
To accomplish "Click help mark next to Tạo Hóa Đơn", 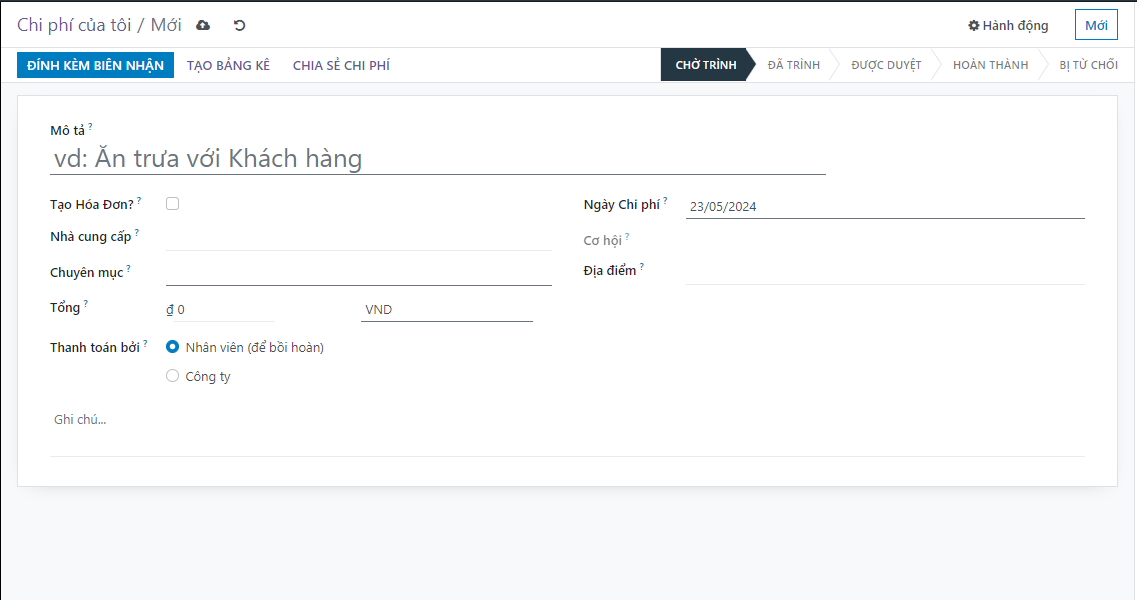I will point(139,200).
